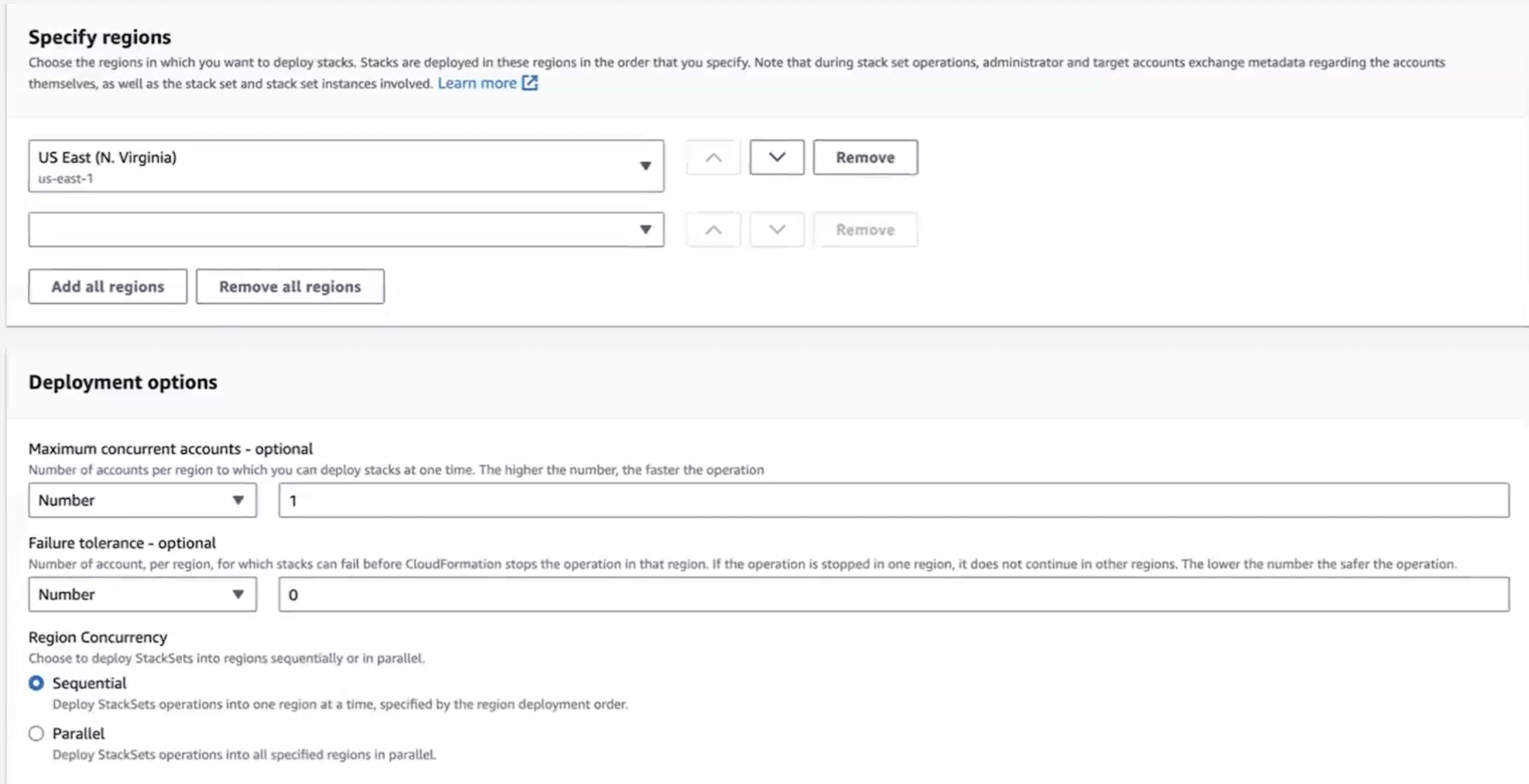The width and height of the screenshot is (1529, 784).
Task: Open the Maximum concurrent accounts Number dropdown
Action: (142, 500)
